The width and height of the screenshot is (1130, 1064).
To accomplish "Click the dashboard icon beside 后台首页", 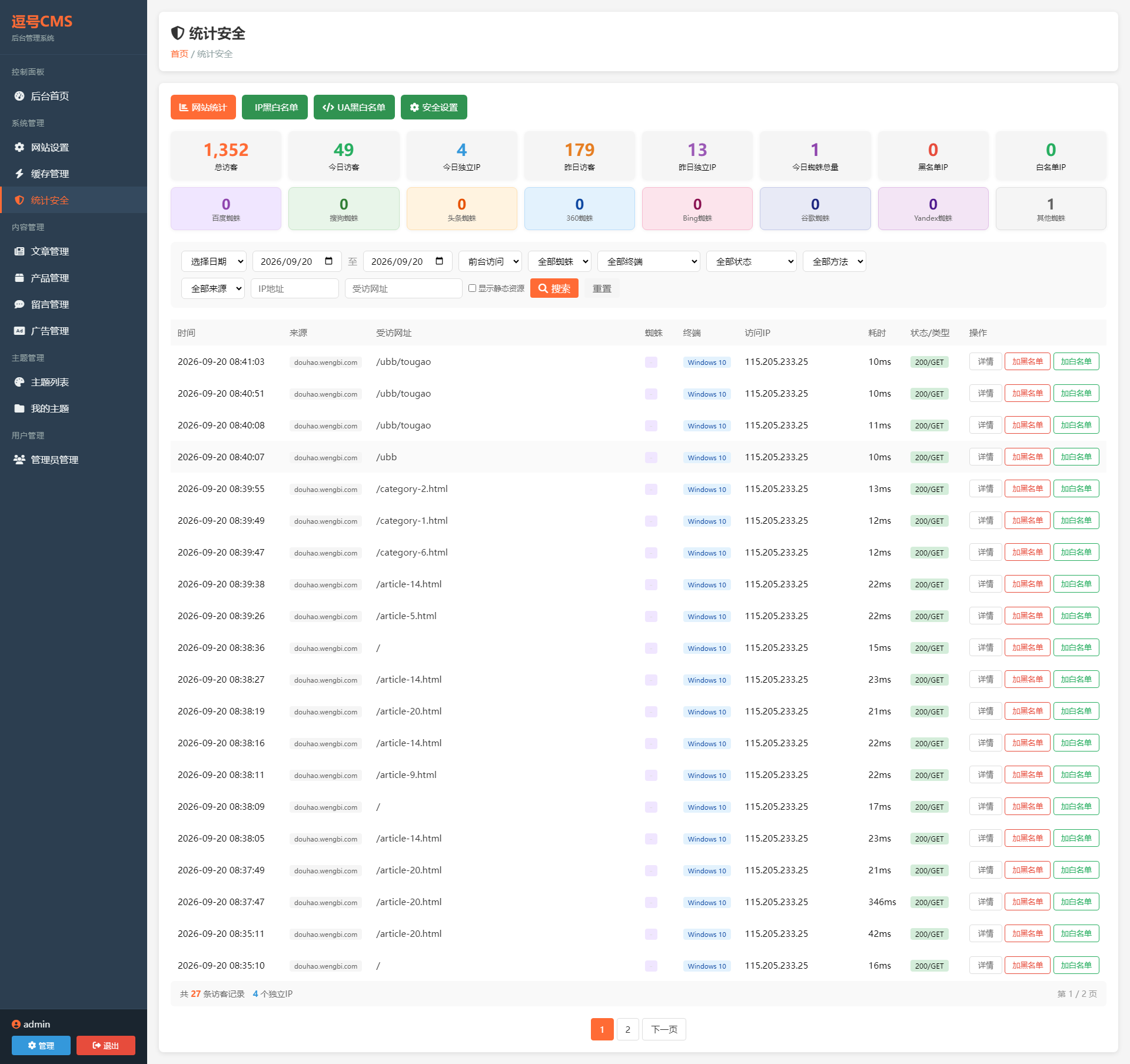I will pos(19,96).
